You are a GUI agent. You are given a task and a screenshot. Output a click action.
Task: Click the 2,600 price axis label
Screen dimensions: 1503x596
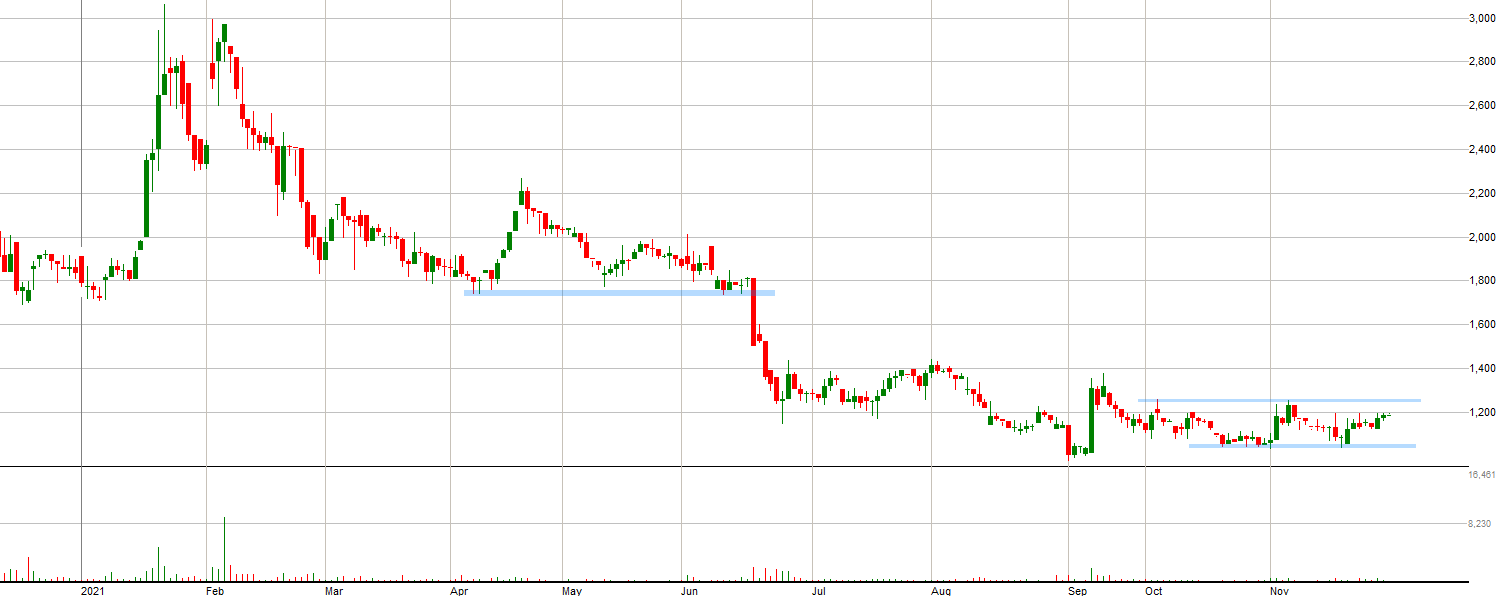point(1482,106)
